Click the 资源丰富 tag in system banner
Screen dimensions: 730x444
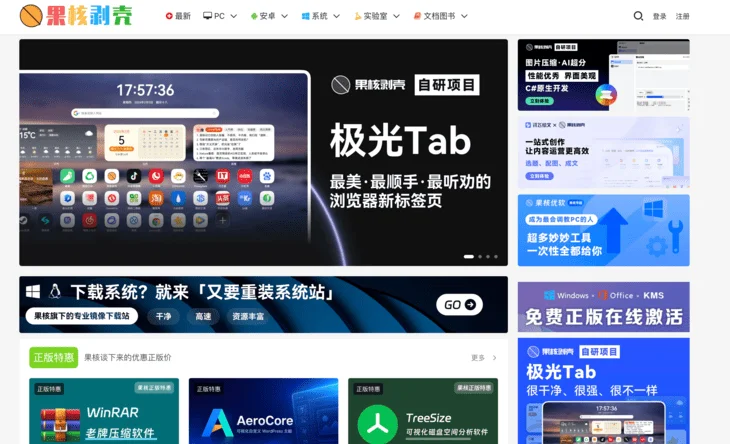pyautogui.click(x=248, y=316)
